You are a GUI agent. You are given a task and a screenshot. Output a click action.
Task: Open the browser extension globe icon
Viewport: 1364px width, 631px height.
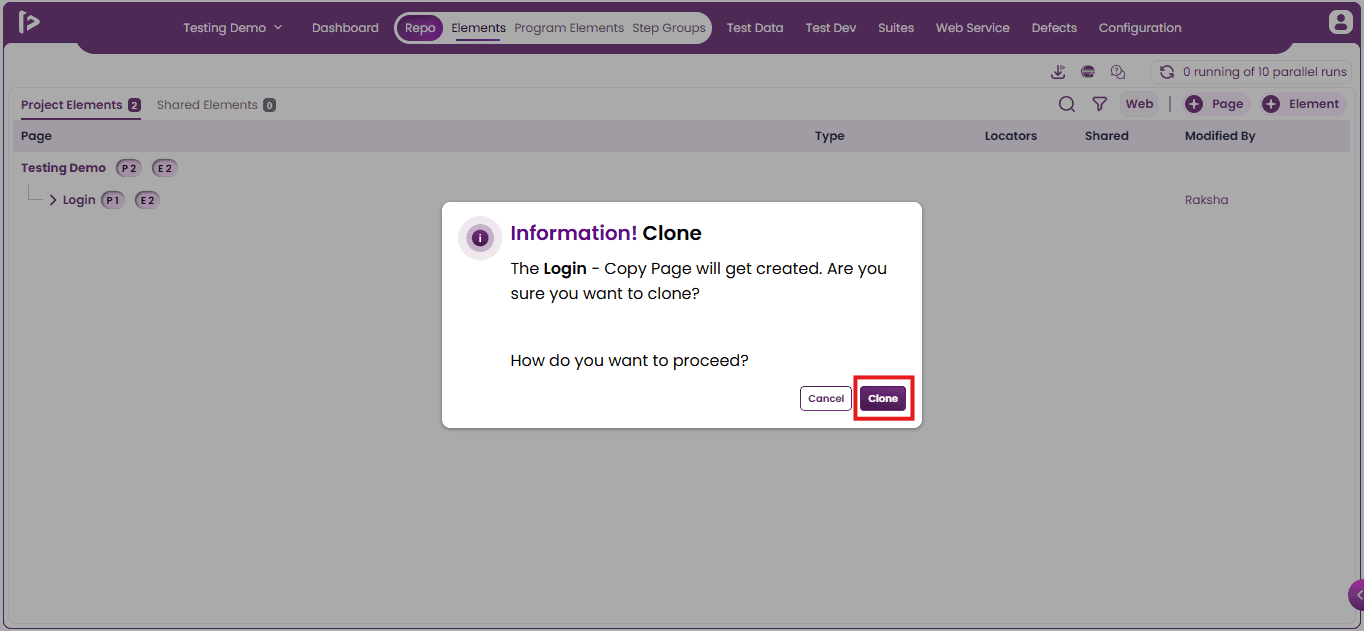[x=1088, y=72]
